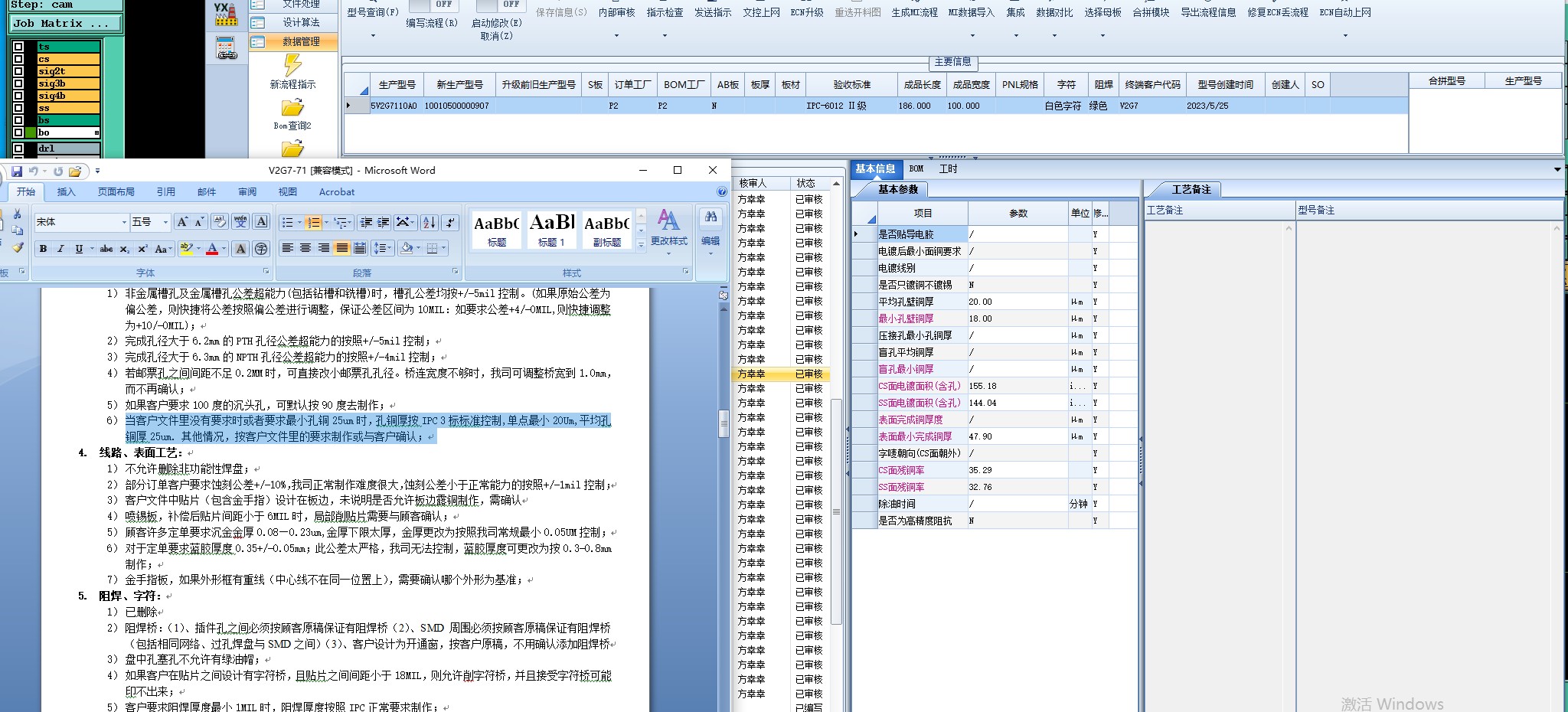Click the Job Matrix button
1568x712 pixels.
click(66, 24)
